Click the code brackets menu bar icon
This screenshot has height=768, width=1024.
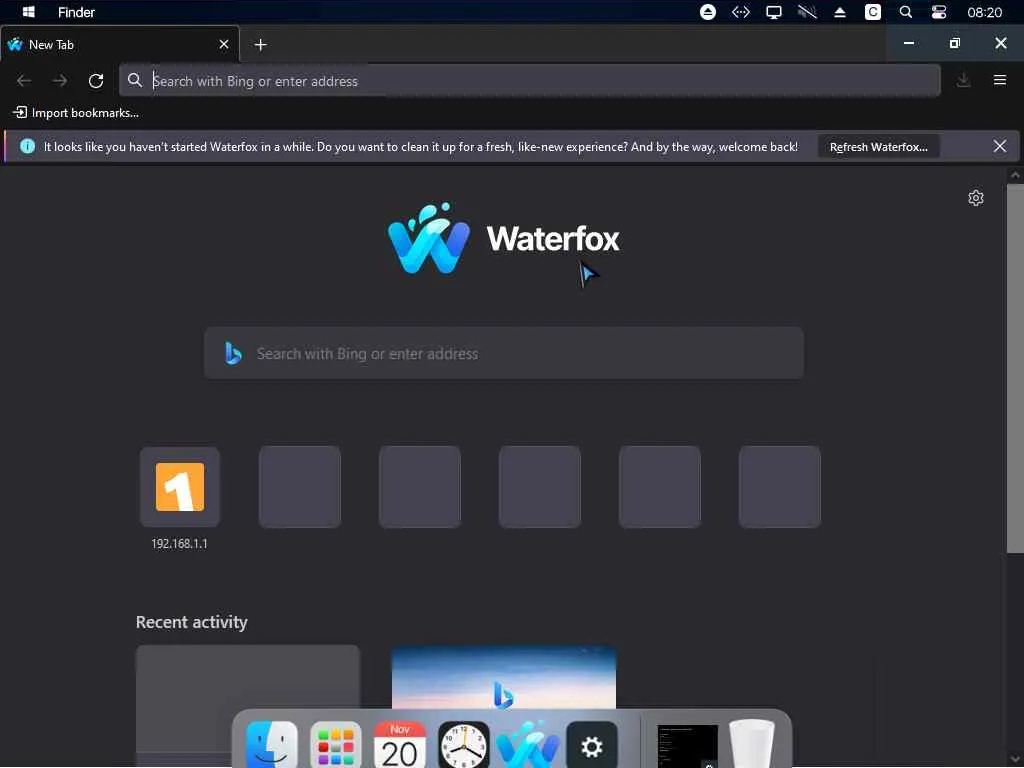741,12
